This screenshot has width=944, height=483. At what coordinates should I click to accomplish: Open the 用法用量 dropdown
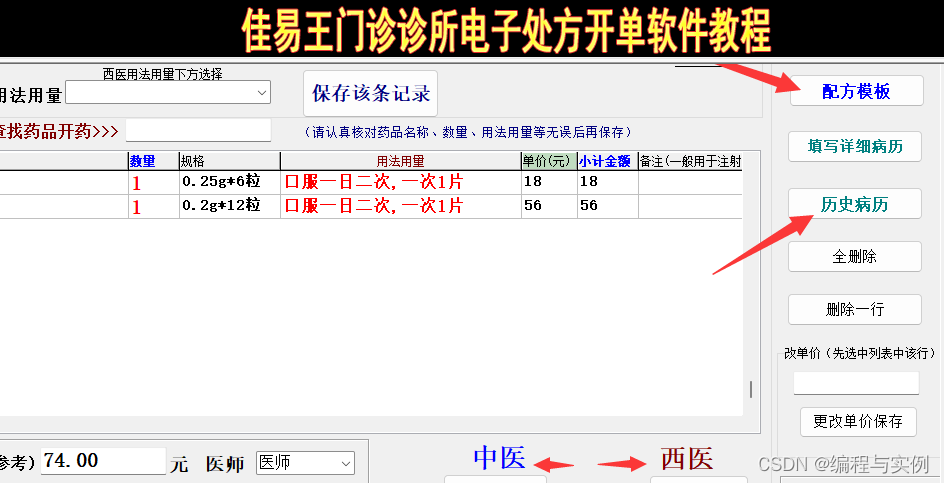pos(168,93)
